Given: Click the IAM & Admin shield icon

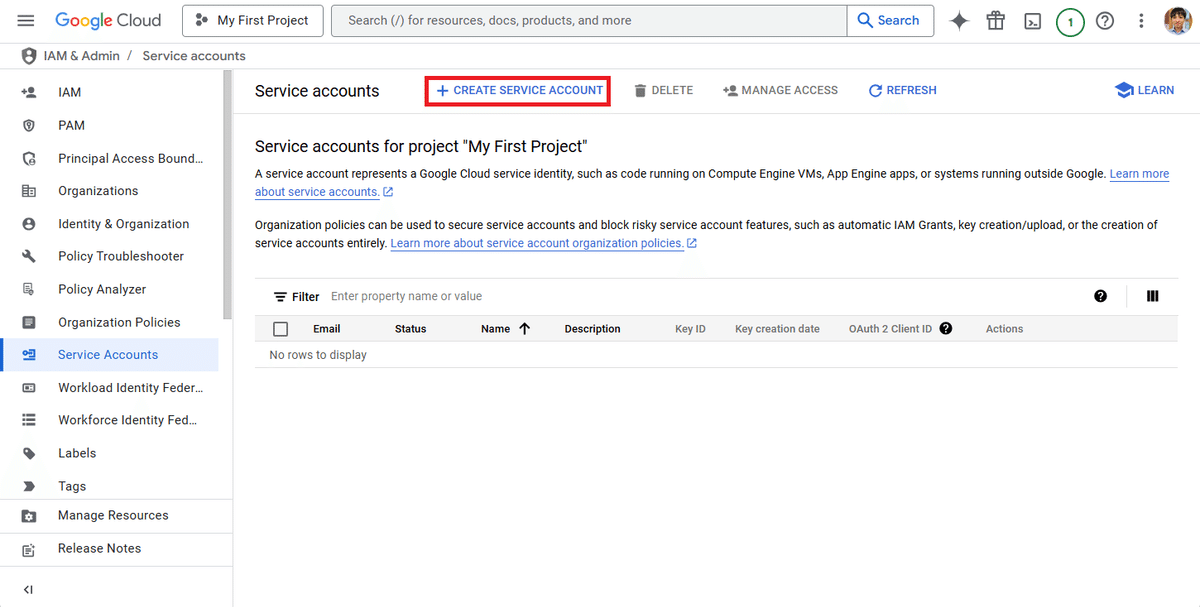Looking at the screenshot, I should coord(29,56).
